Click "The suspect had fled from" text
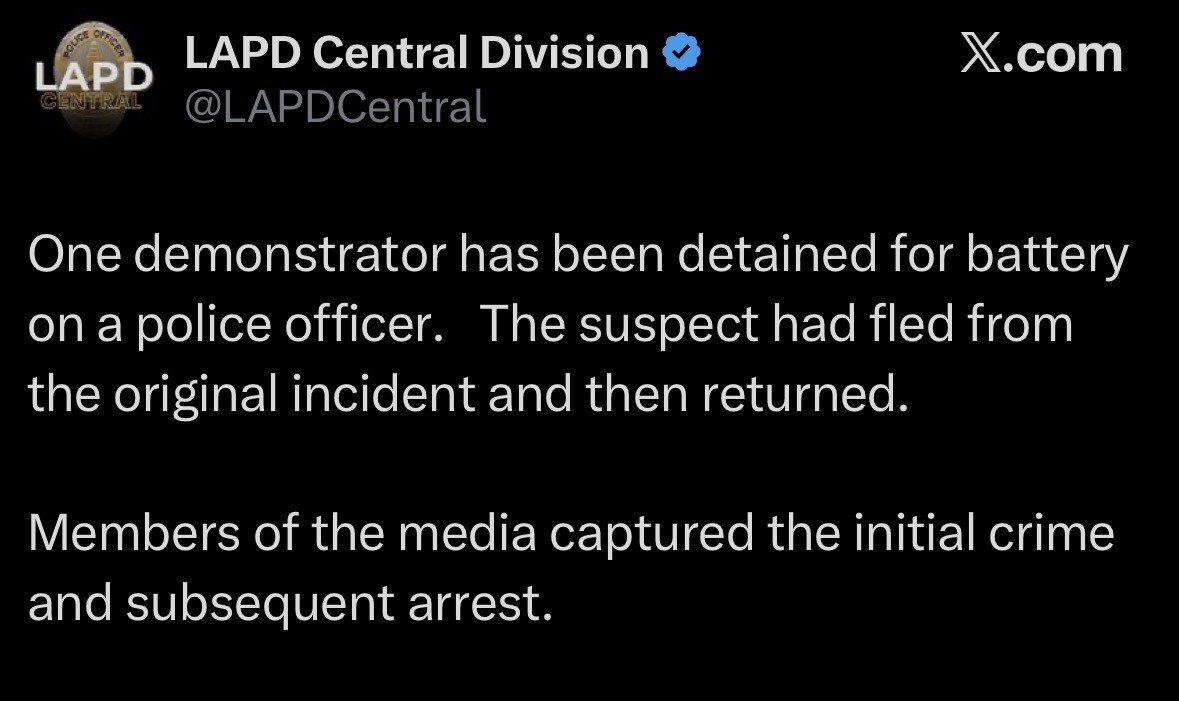 coord(776,326)
